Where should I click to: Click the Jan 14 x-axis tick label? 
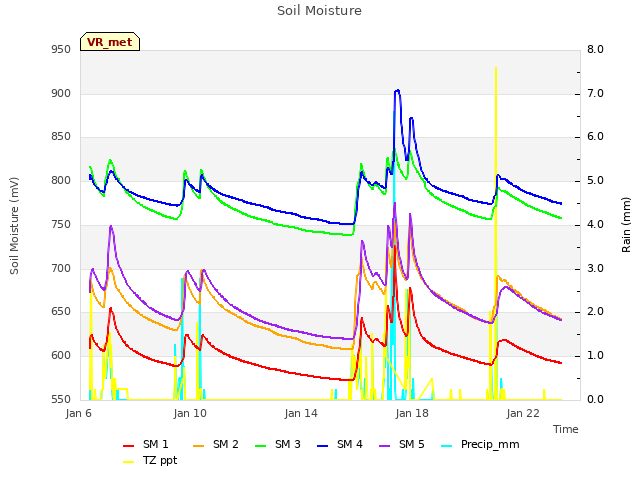(301, 413)
